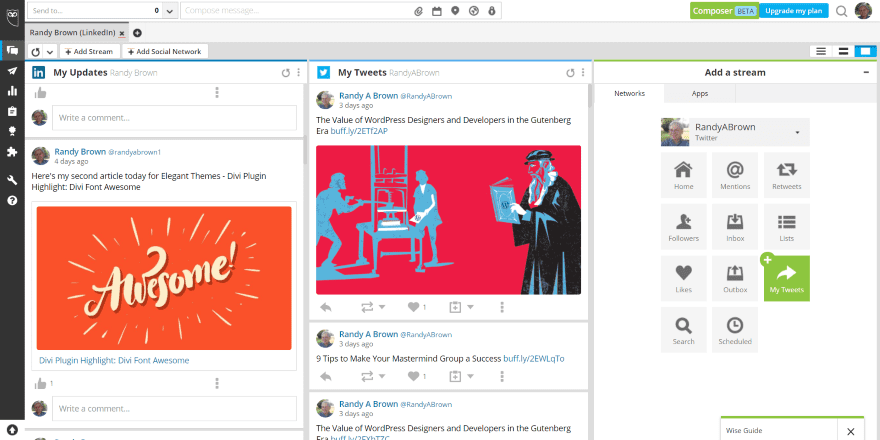Expand assign options arrow on Gutenberg image tweet
Viewport: 880px width, 440px height.
470,307
